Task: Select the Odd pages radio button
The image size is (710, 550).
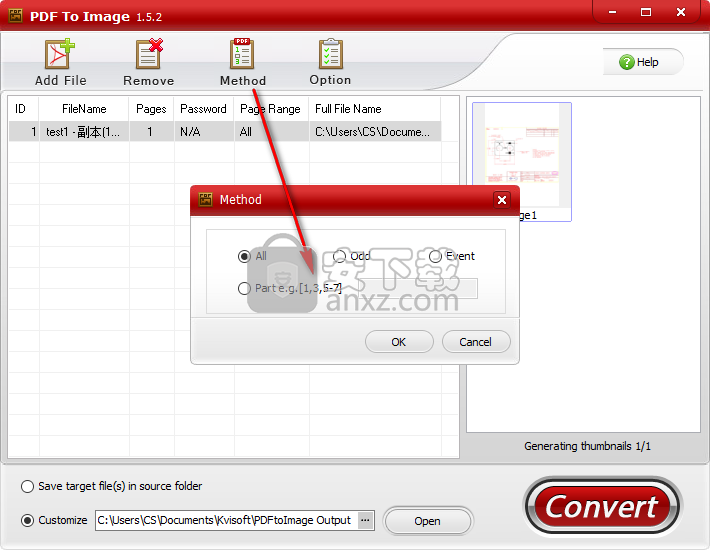Action: click(340, 256)
